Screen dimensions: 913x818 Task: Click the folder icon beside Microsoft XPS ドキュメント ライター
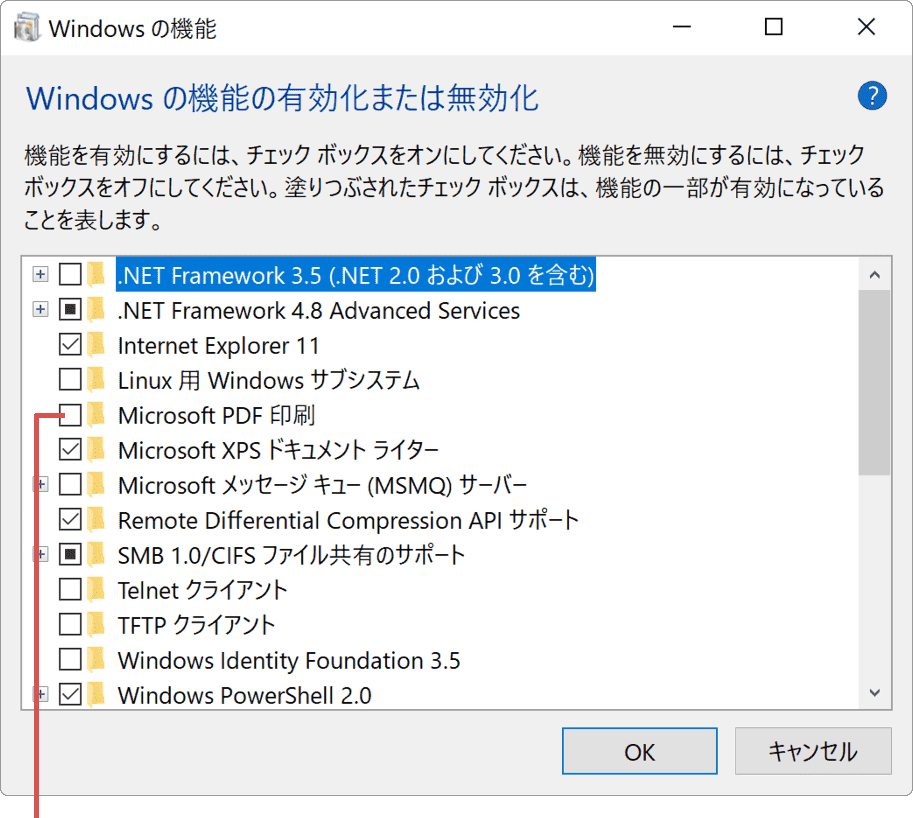[x=96, y=450]
